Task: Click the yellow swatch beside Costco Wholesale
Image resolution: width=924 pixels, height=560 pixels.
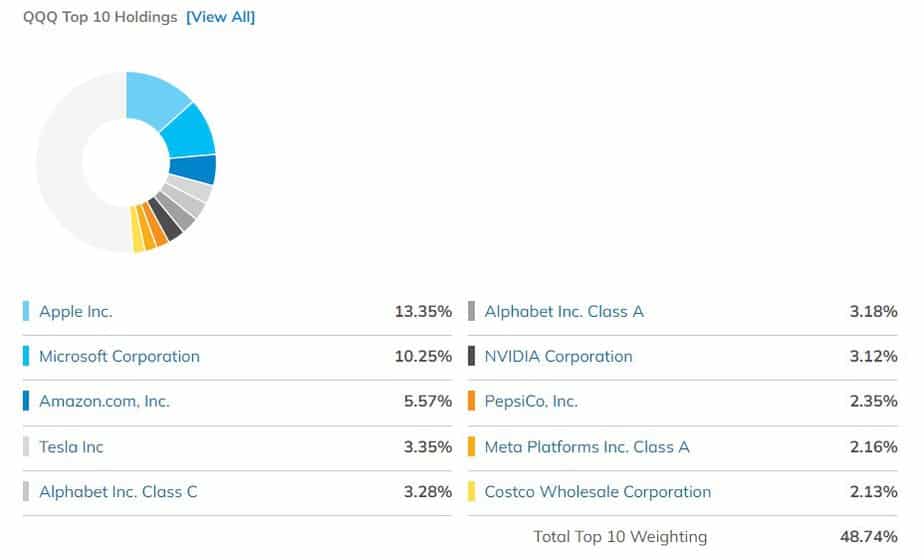Action: tap(471, 491)
